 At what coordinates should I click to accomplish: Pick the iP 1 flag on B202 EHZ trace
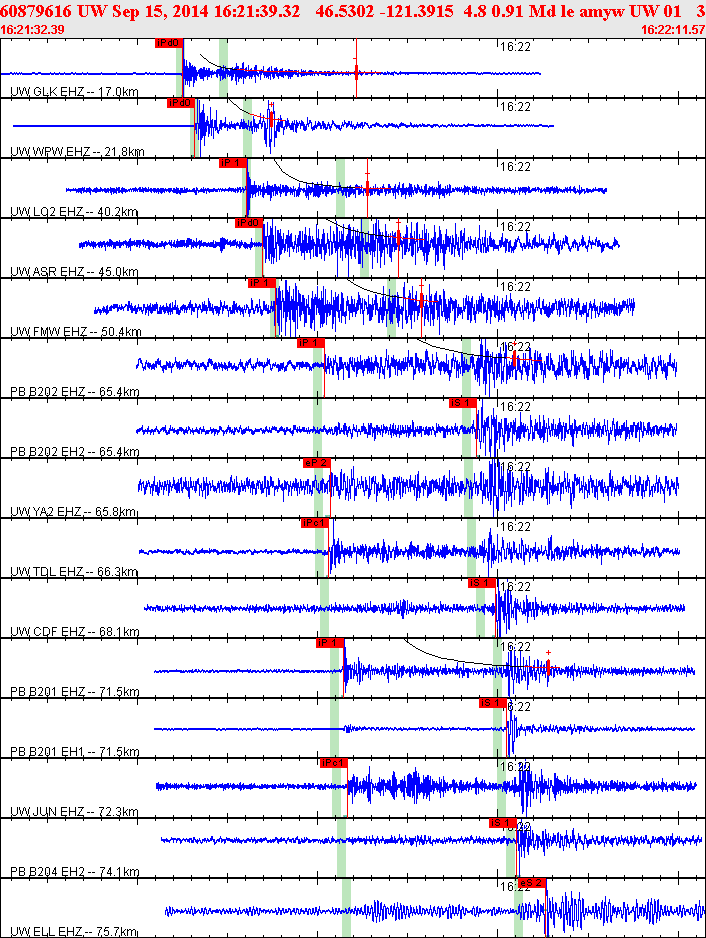pos(311,343)
